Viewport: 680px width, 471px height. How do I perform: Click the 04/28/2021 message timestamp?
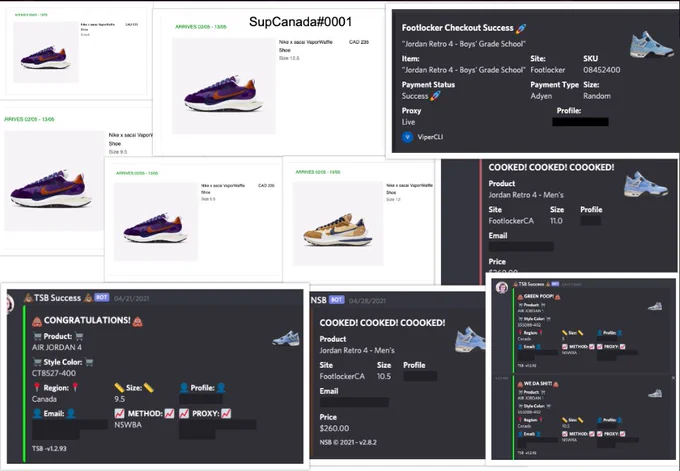(x=367, y=301)
